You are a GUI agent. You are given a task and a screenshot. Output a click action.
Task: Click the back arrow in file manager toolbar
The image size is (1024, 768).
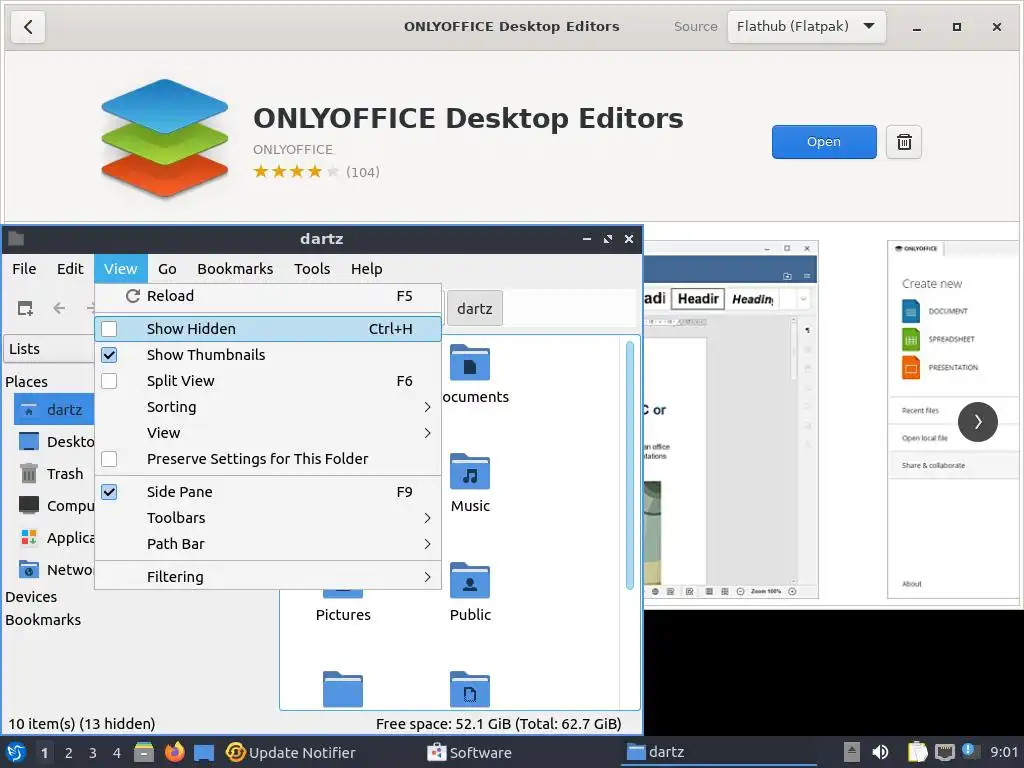pyautogui.click(x=59, y=308)
